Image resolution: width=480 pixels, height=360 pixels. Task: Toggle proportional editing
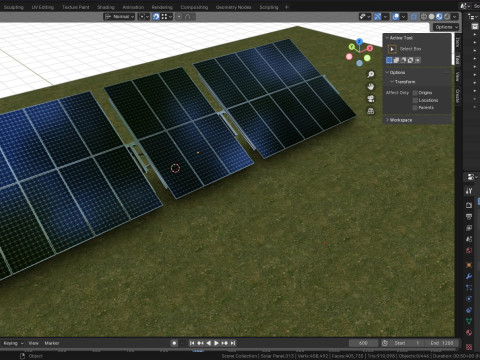179,17
